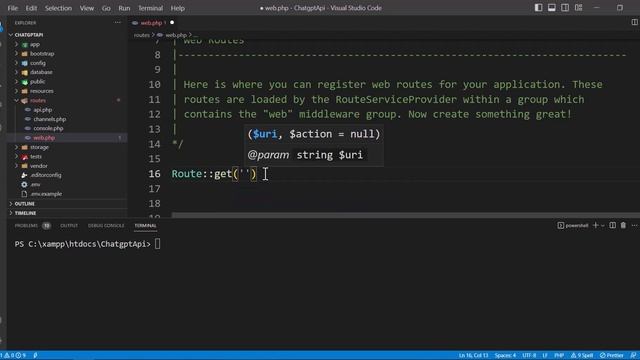640x360 pixels.
Task: Click Prettier status bar item
Action: click(611, 356)
